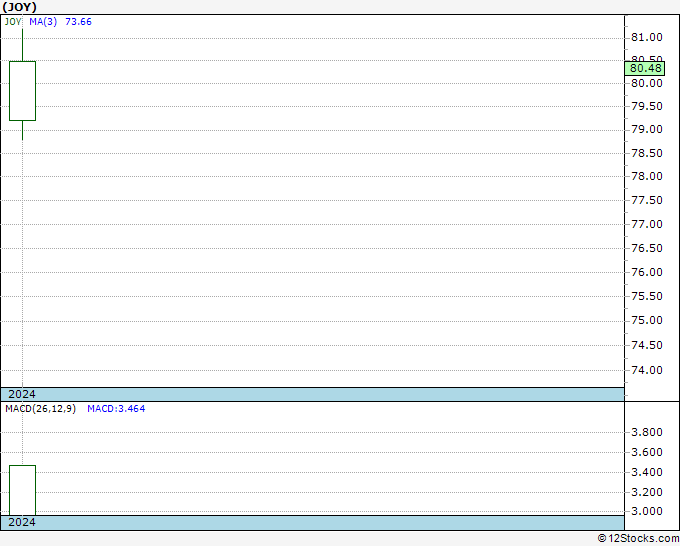The width and height of the screenshot is (680, 546).
Task: Click the 73.66 moving average value
Action: [x=78, y=22]
